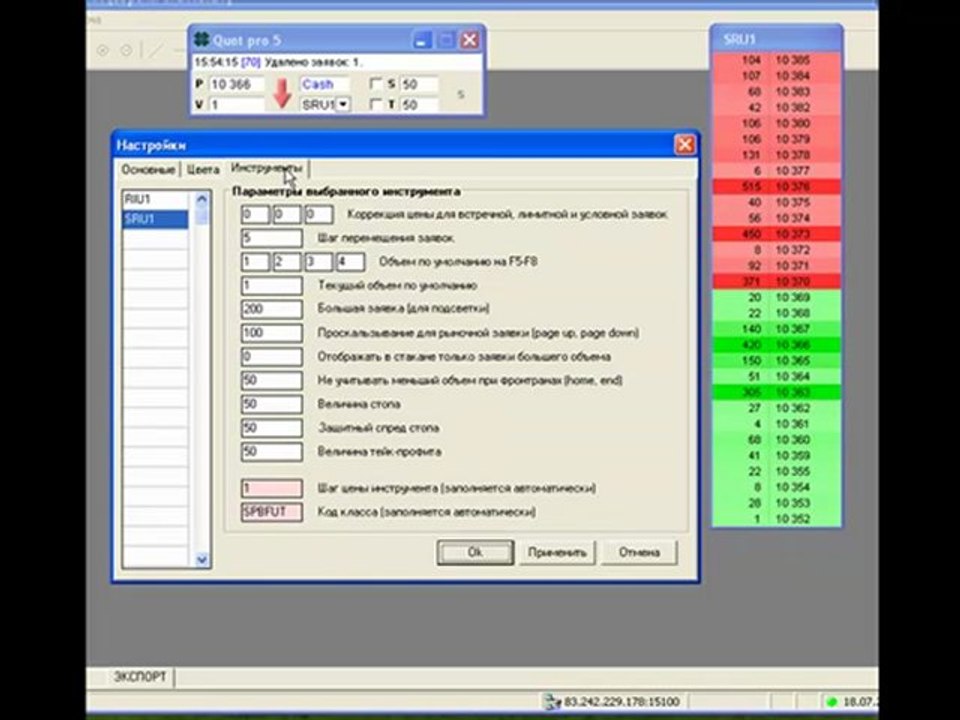Screen dimensions: 960x720
Task: Click the P price field showing 10 366
Action: click(x=236, y=84)
